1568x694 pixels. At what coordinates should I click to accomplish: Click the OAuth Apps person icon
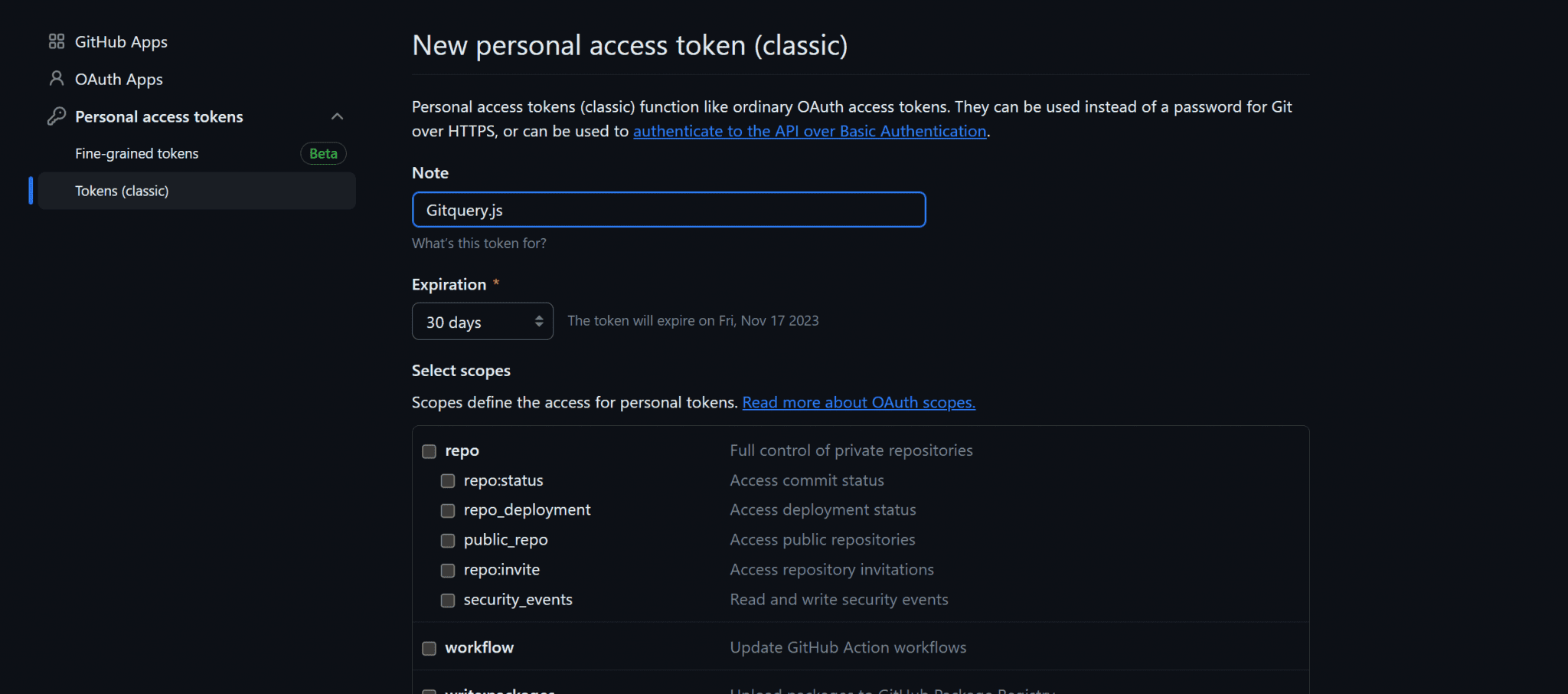55,79
